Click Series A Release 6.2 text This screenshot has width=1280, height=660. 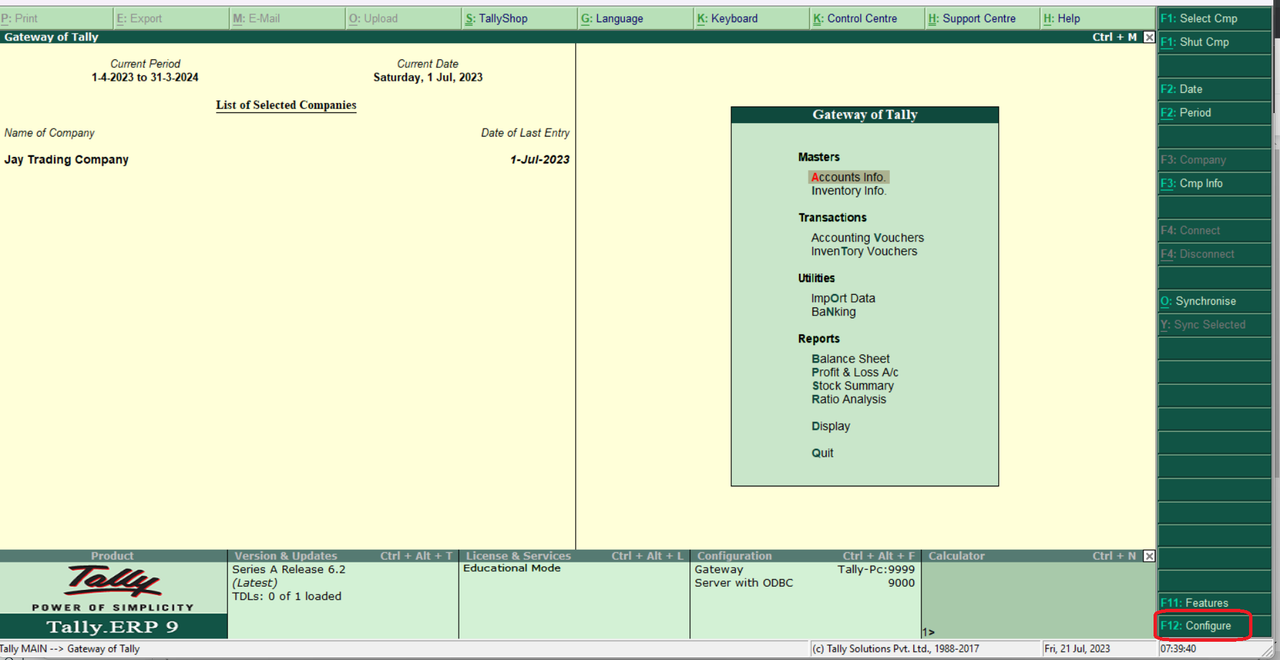tap(288, 569)
